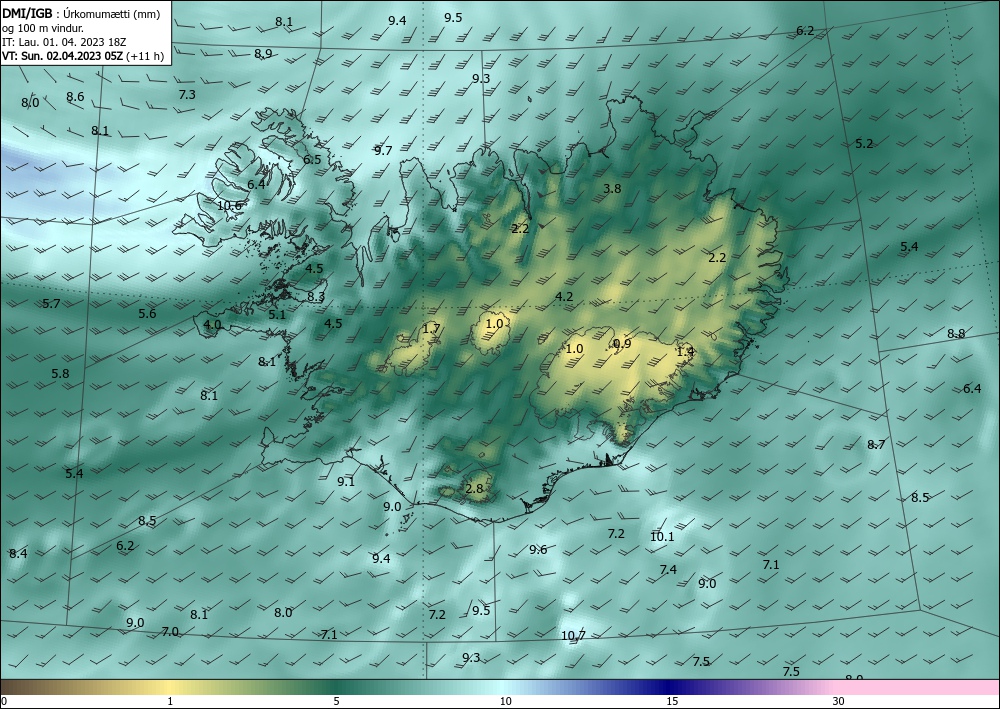Click the map value 10.7

(573, 636)
